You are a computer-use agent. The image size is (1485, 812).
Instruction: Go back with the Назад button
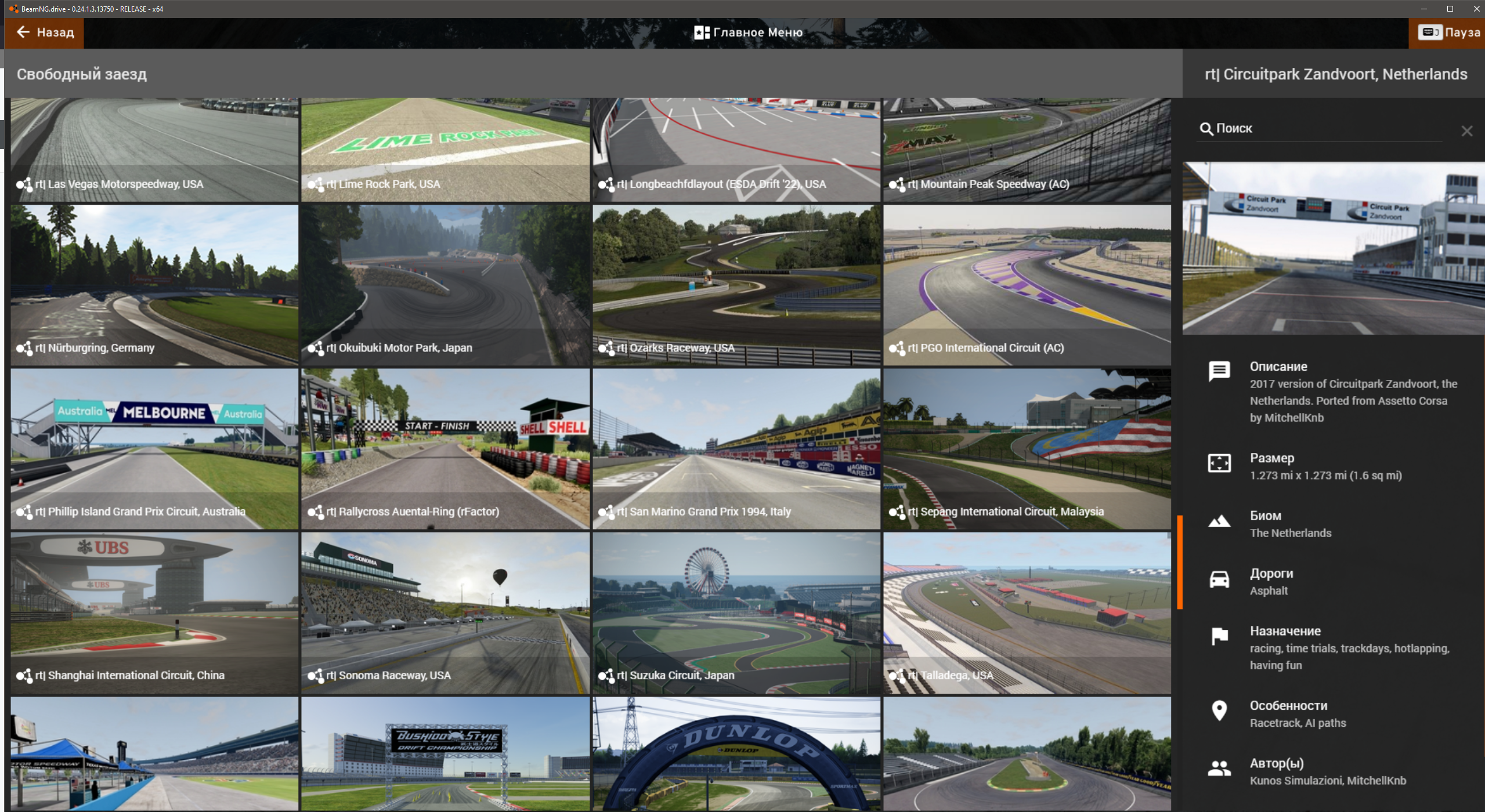point(44,32)
